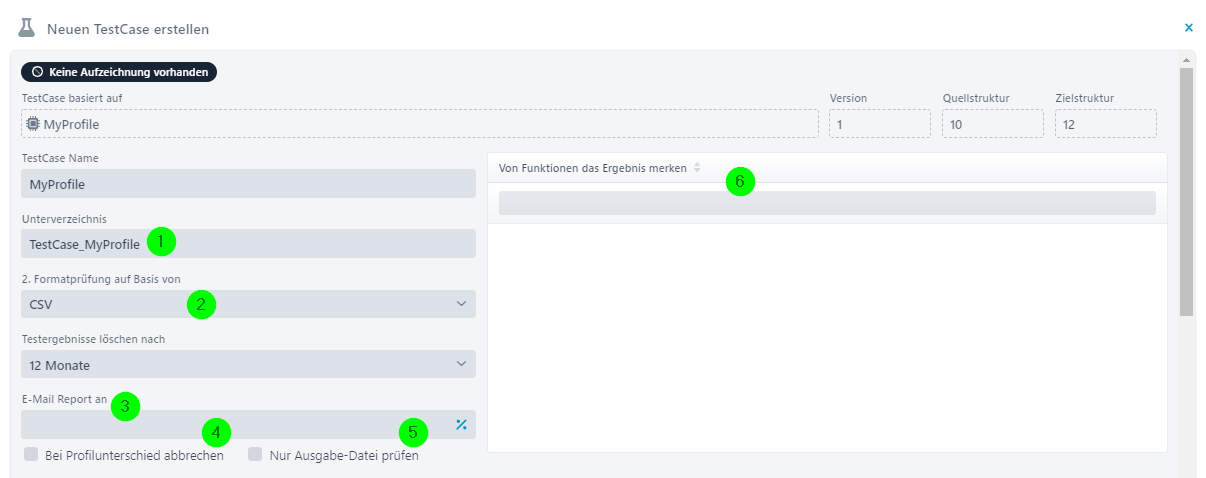Click the Unterverzeichnis input field
Image resolution: width=1206 pixels, height=478 pixels.
click(248, 244)
